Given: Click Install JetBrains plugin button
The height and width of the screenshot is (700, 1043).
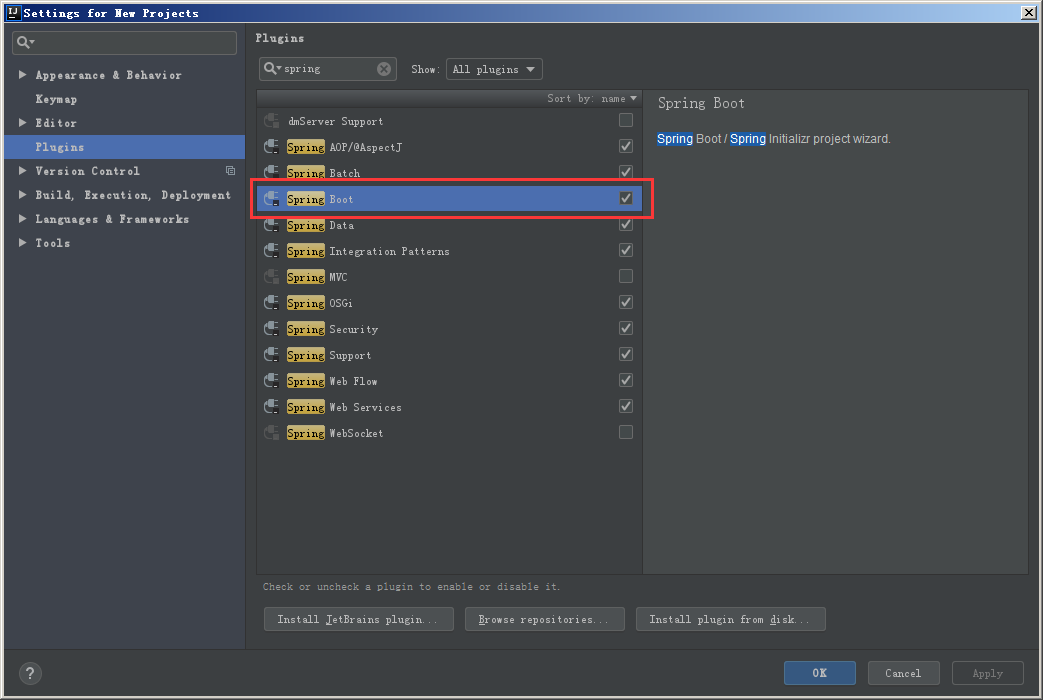Looking at the screenshot, I should pos(359,619).
